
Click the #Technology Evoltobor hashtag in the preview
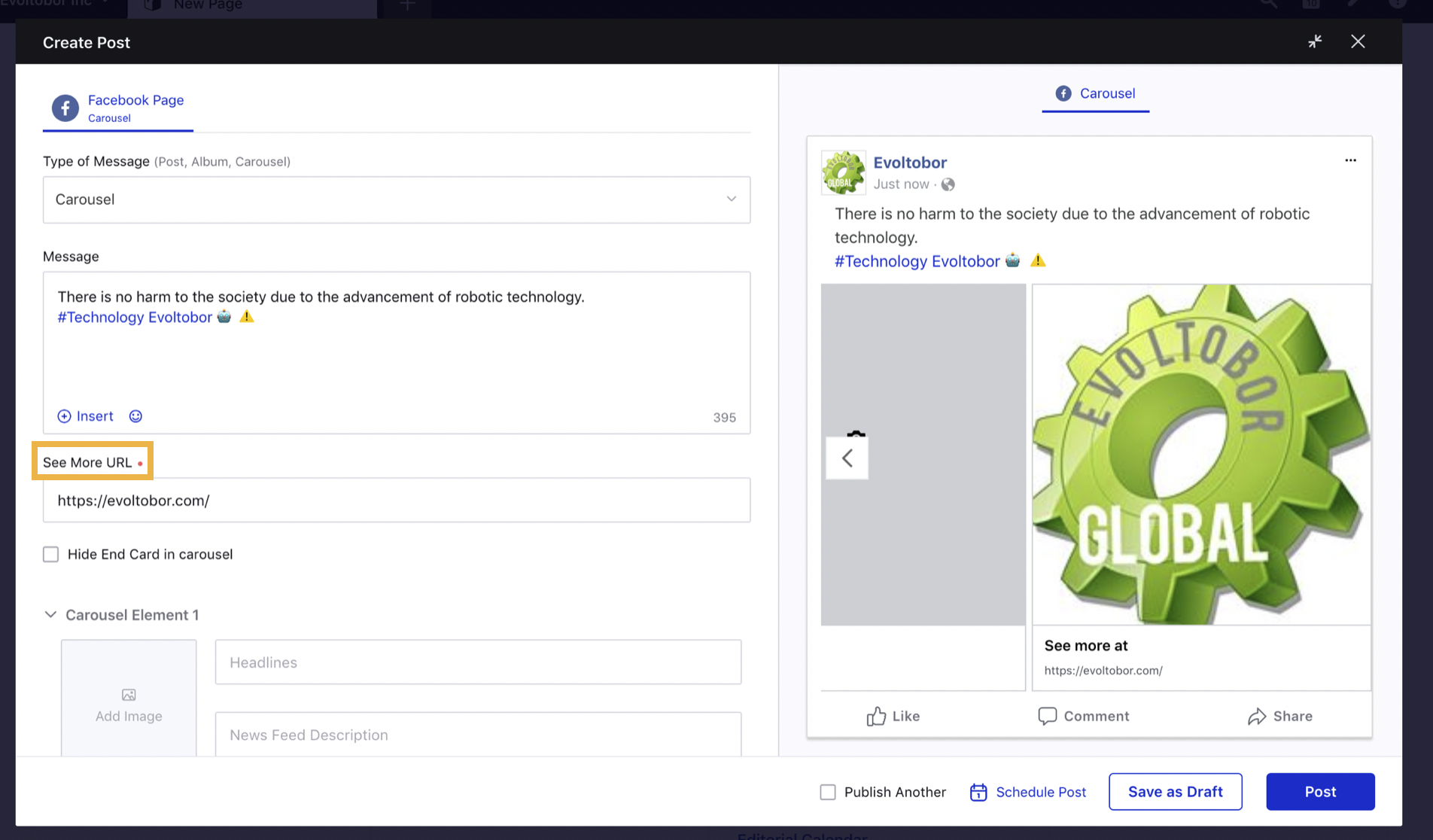tap(917, 261)
